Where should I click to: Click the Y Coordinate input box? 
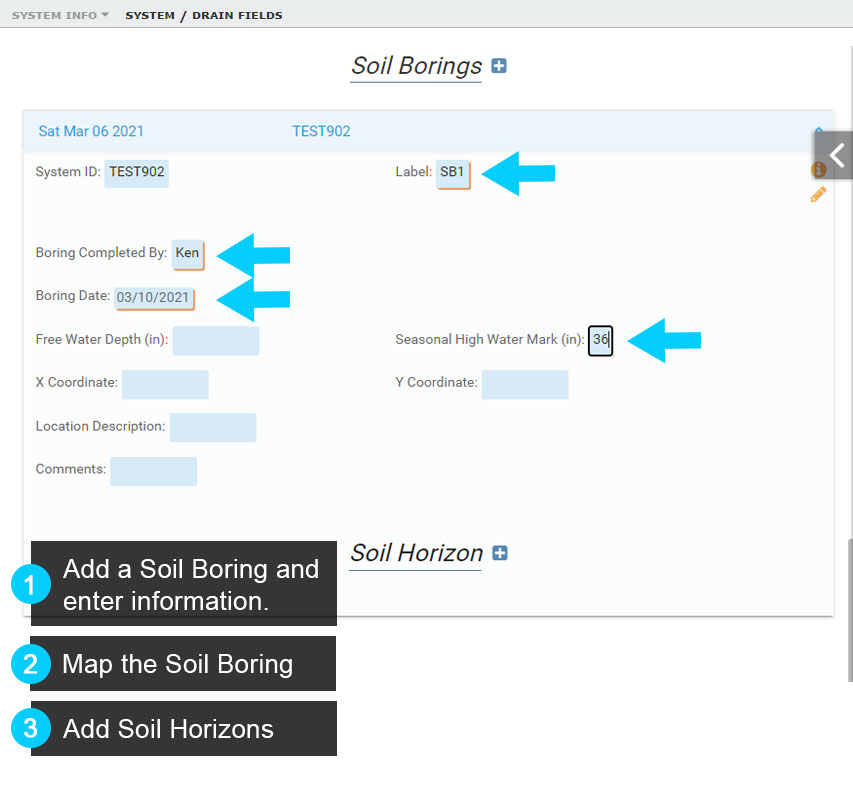(x=524, y=384)
